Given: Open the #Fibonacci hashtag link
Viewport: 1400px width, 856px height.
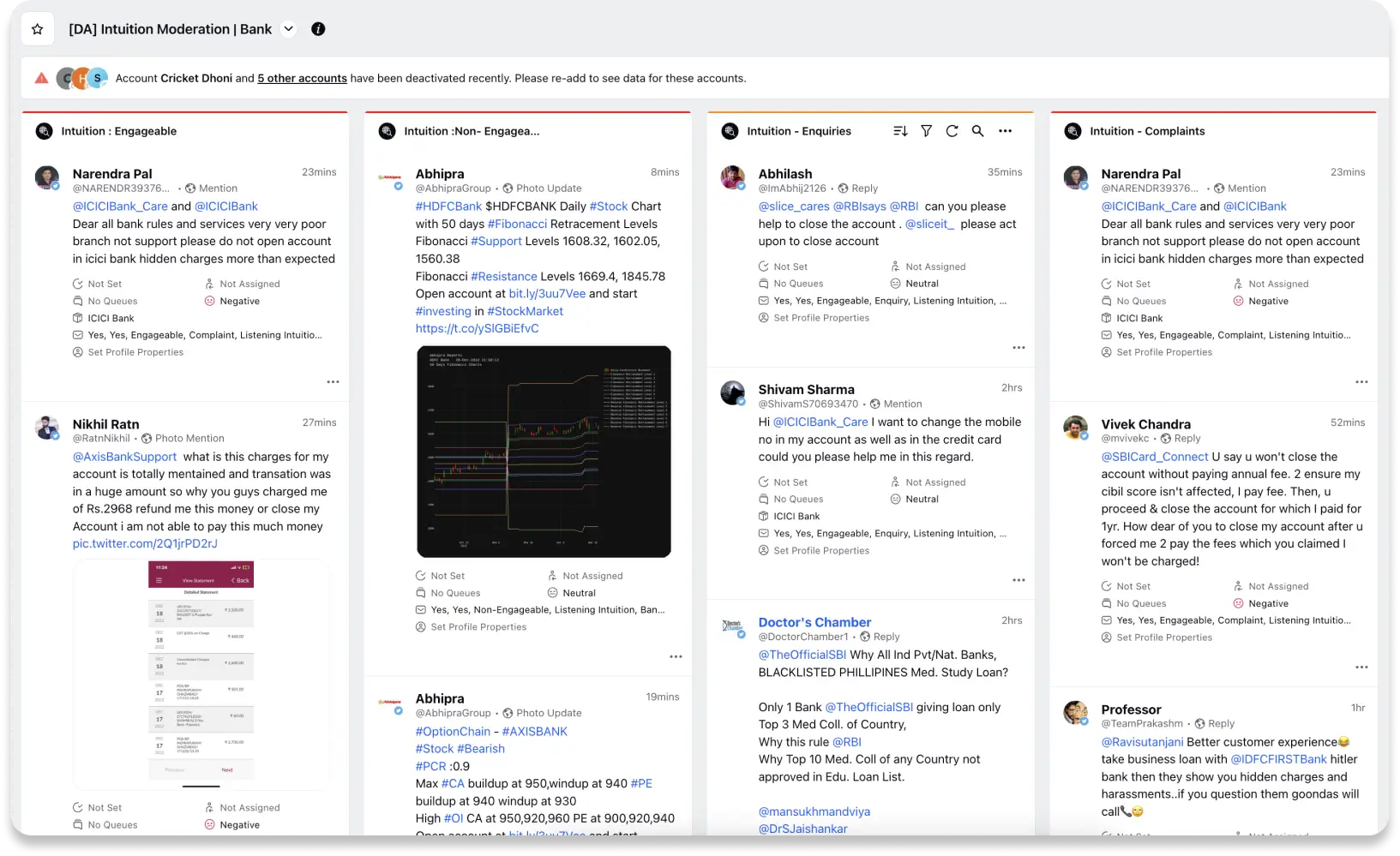Looking at the screenshot, I should 518,224.
